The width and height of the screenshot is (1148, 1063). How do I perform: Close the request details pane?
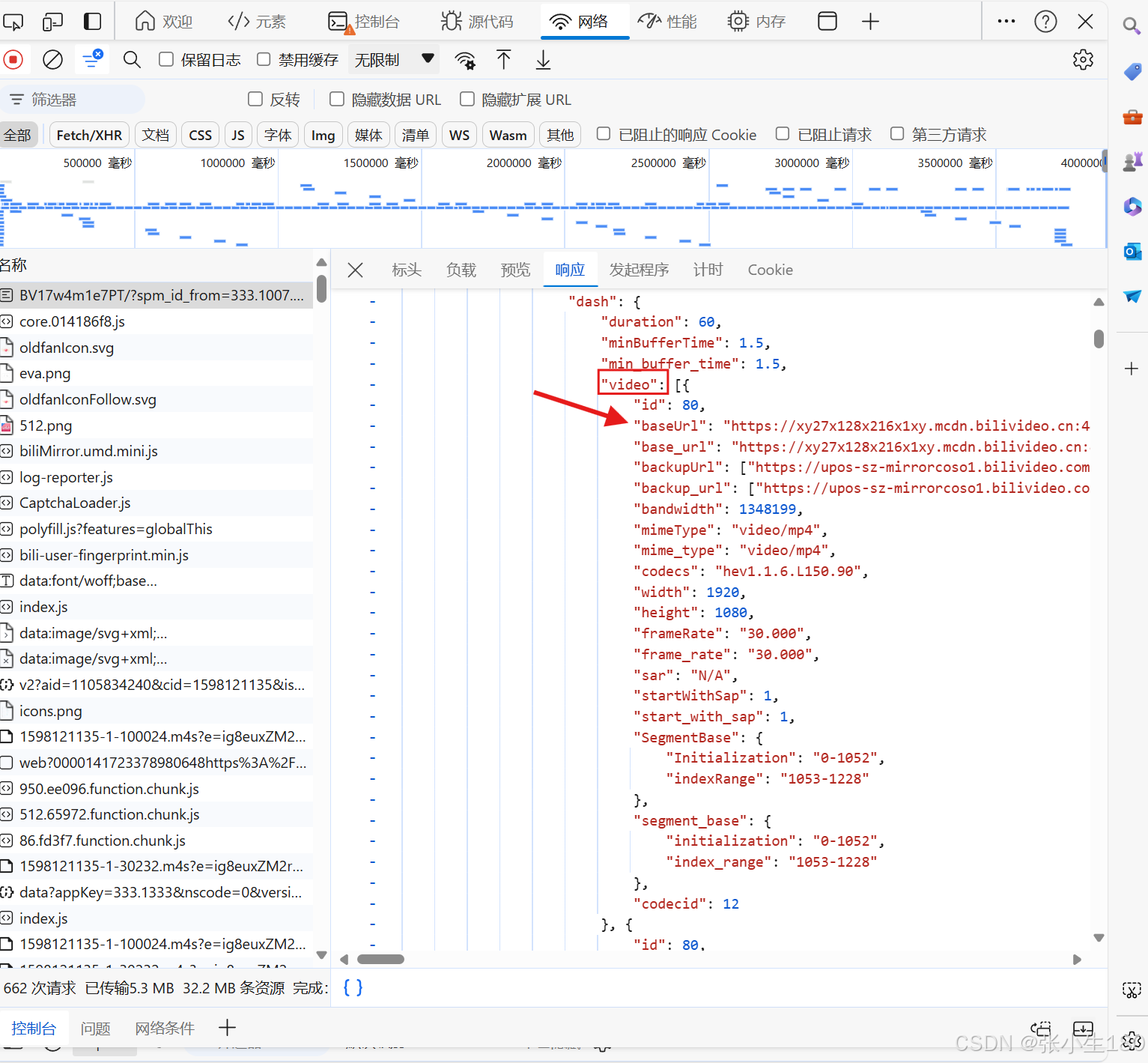pos(356,270)
